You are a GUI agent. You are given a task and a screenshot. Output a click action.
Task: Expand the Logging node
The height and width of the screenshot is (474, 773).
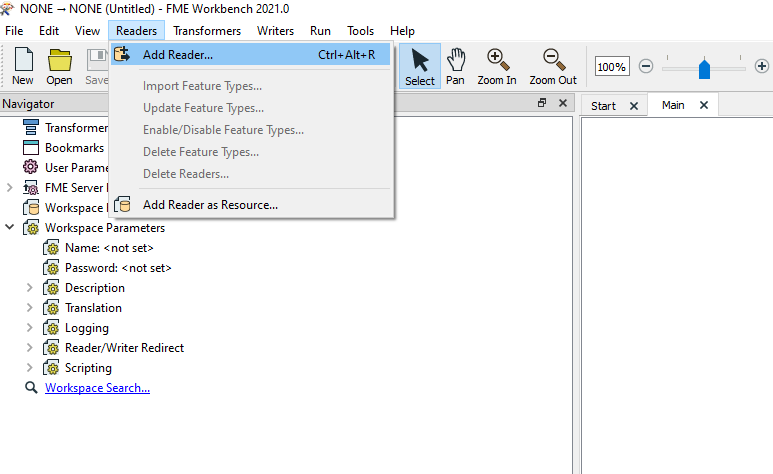click(30, 328)
